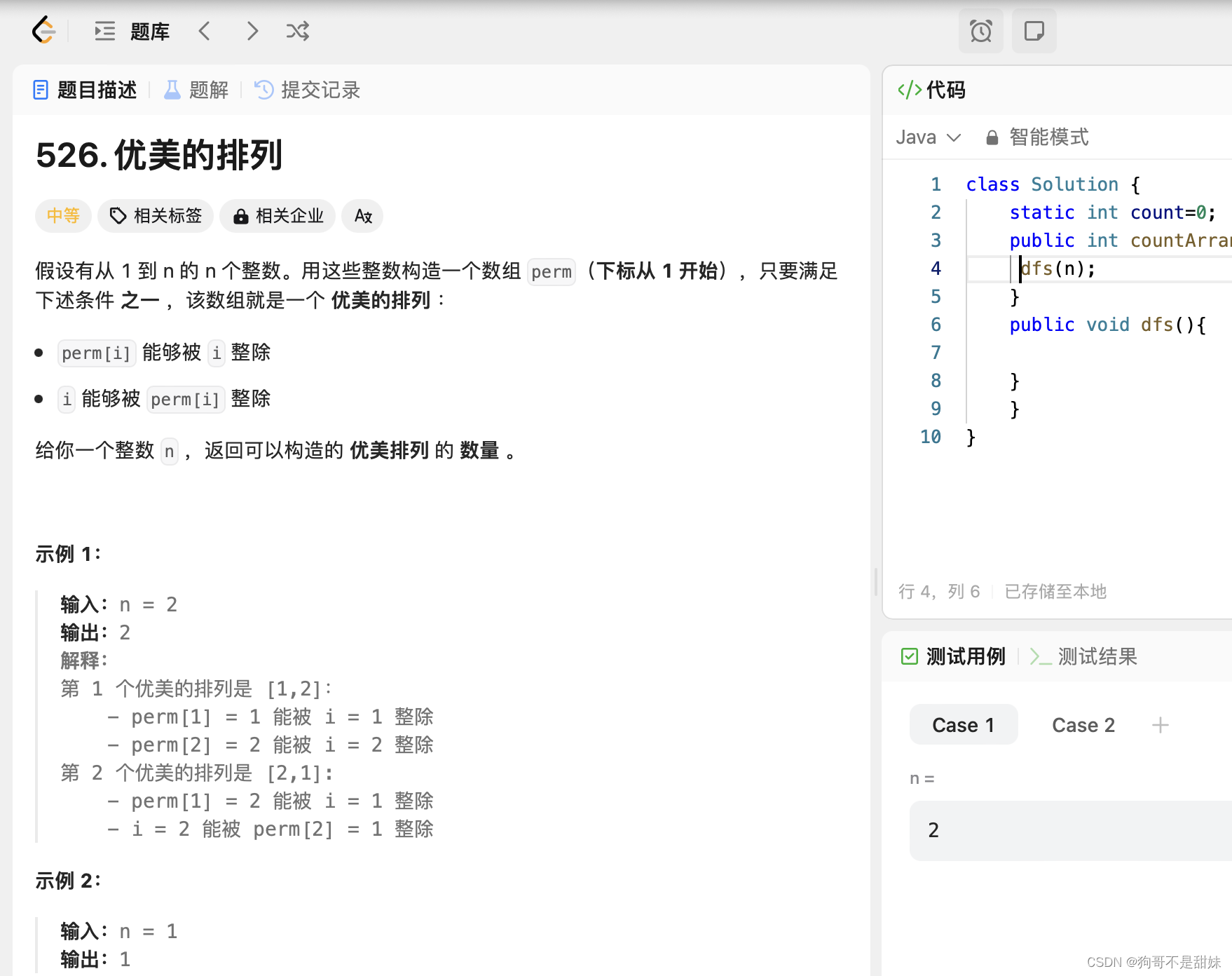Open a random problem via shuffle icon
This screenshot has height=976, width=1232.
click(x=298, y=31)
